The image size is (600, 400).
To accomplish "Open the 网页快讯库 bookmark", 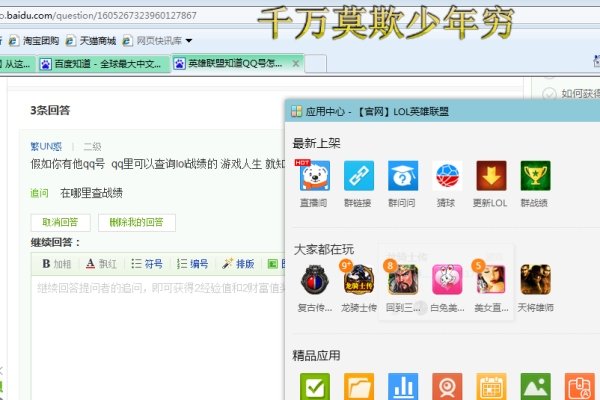I will (x=152, y=41).
